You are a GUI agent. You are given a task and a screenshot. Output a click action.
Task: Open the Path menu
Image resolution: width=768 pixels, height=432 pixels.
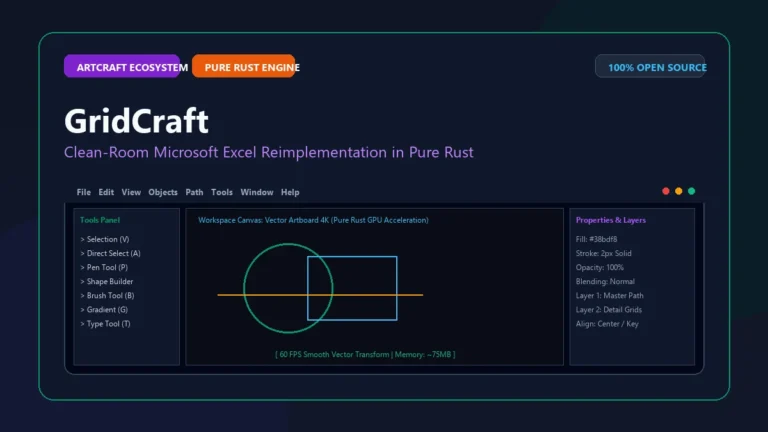click(194, 192)
